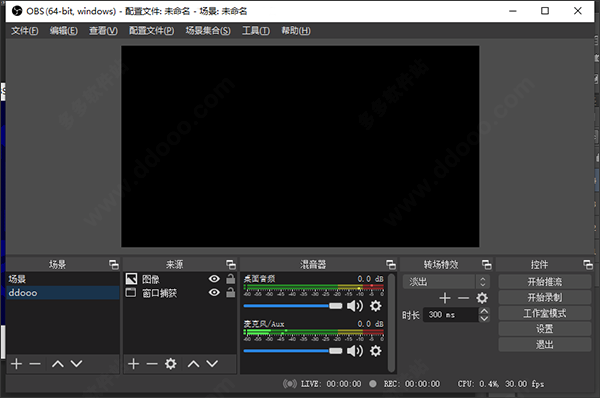The image size is (600, 398).
Task: Click the LIVE streaming status icon
Action: [290, 384]
